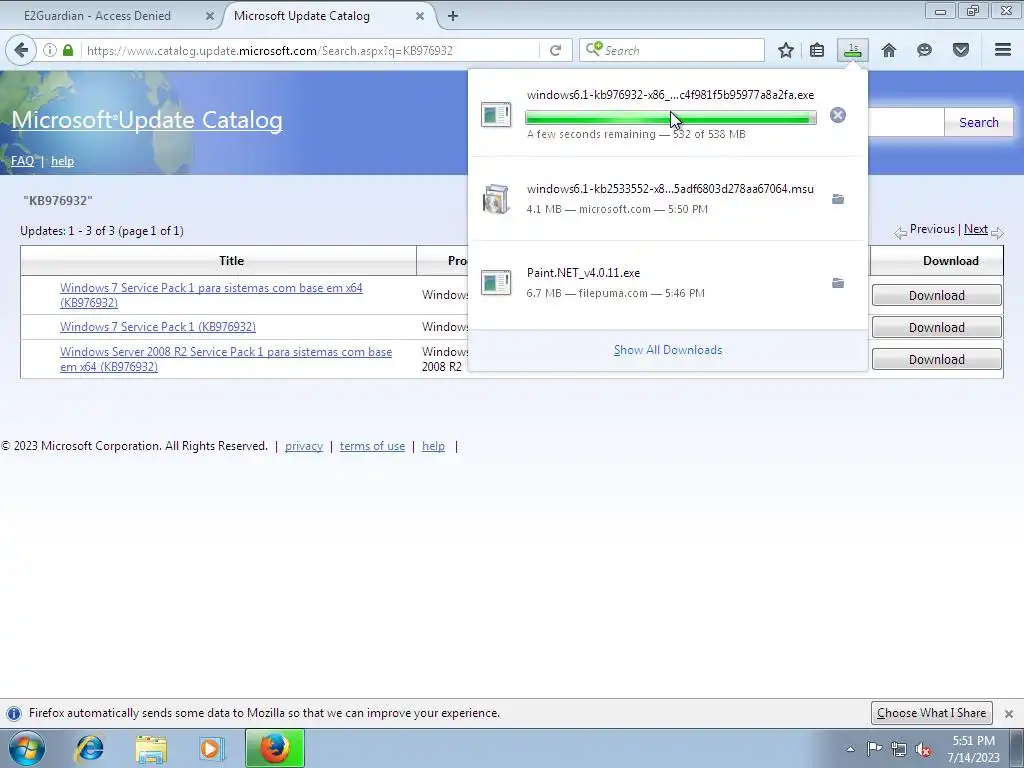Sort by the Title column header

tap(231, 261)
